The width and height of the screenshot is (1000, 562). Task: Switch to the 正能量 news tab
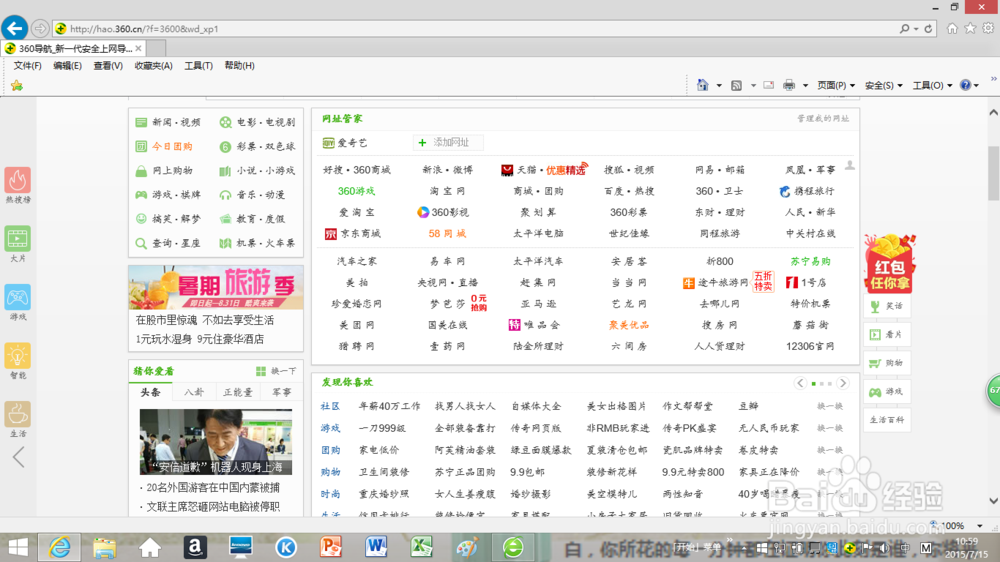pos(237,392)
